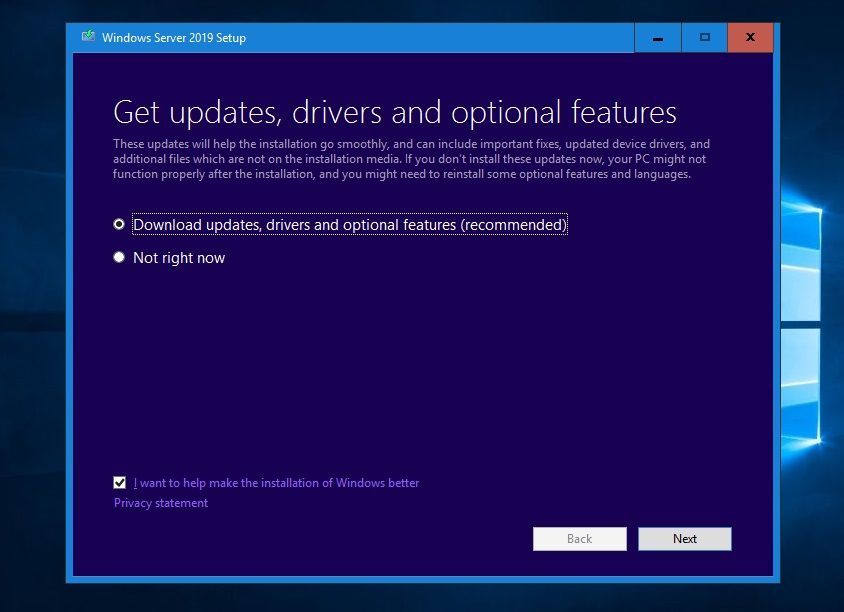
Task: Uncheck help make installation of Windows better
Action: pos(119,483)
